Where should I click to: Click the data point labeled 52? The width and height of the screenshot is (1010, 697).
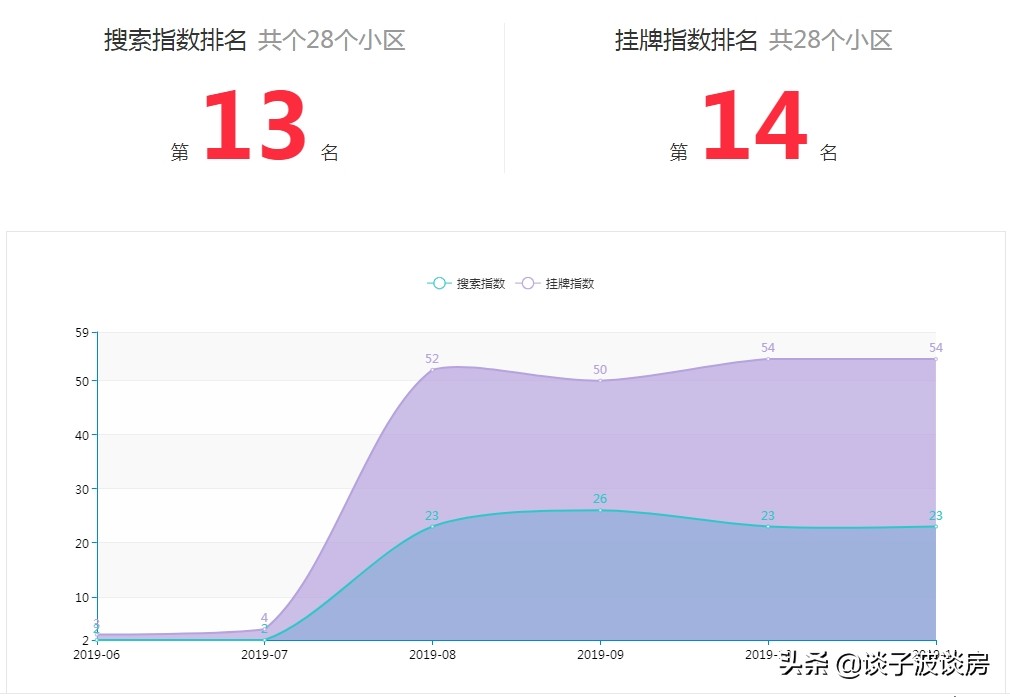(432, 369)
